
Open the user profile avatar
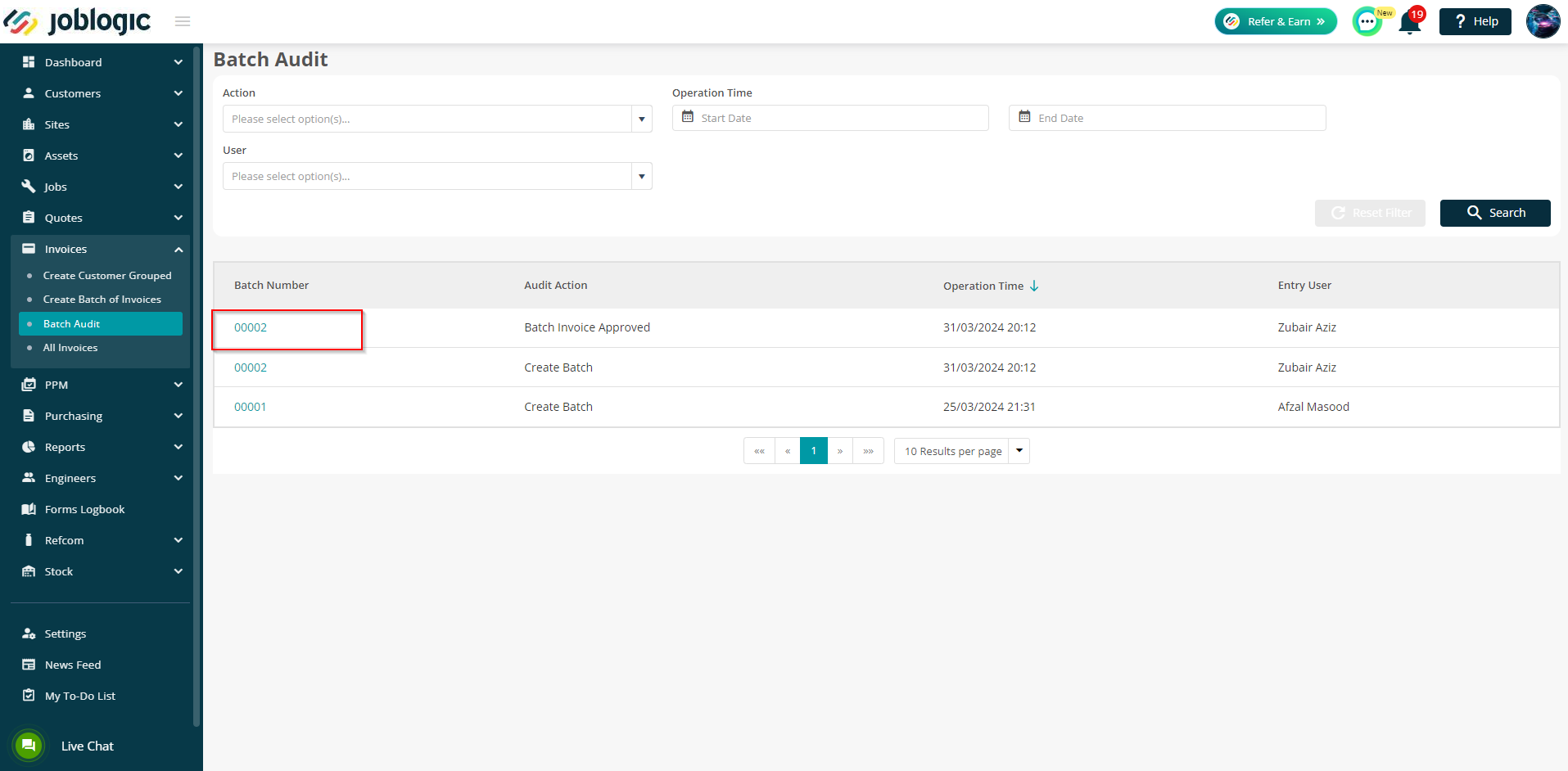(1543, 21)
